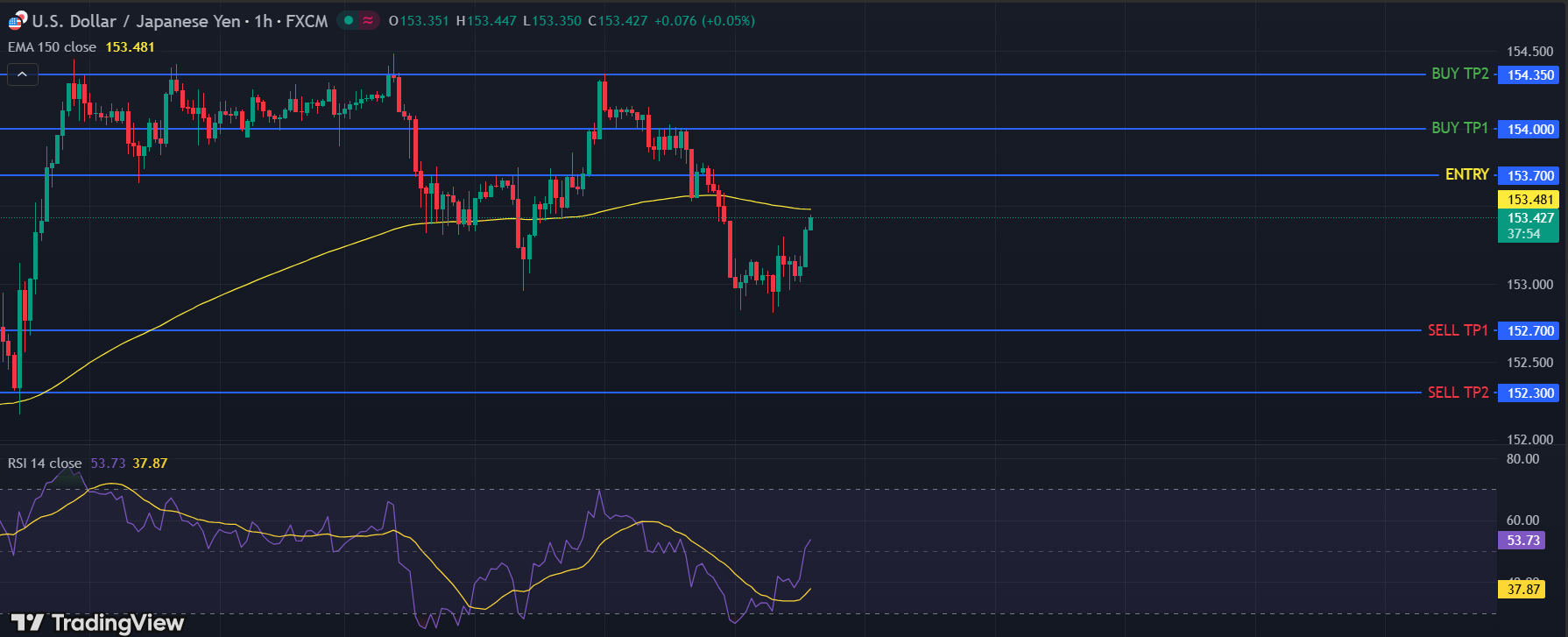Click the green 153.427 current price tag
Screen dimensions: 1568x637
click(1529, 225)
